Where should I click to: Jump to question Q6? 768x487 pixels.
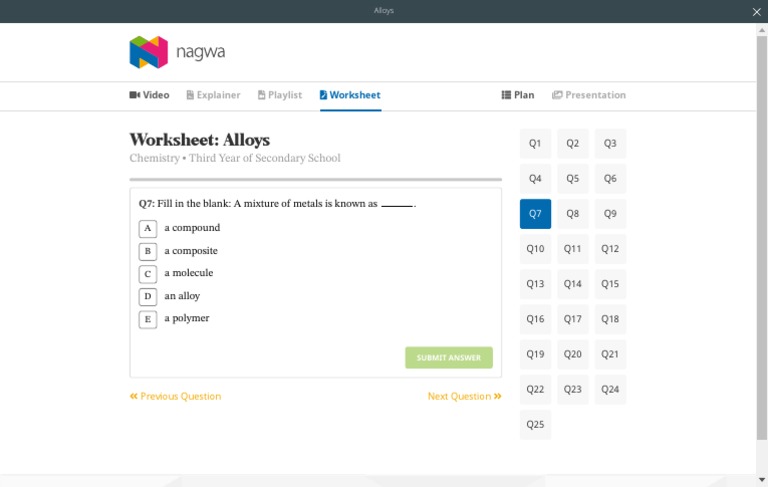click(x=610, y=179)
